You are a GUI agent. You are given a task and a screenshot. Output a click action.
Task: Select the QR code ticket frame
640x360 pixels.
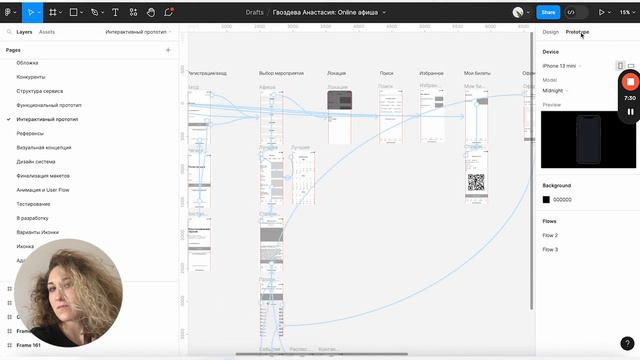click(476, 177)
